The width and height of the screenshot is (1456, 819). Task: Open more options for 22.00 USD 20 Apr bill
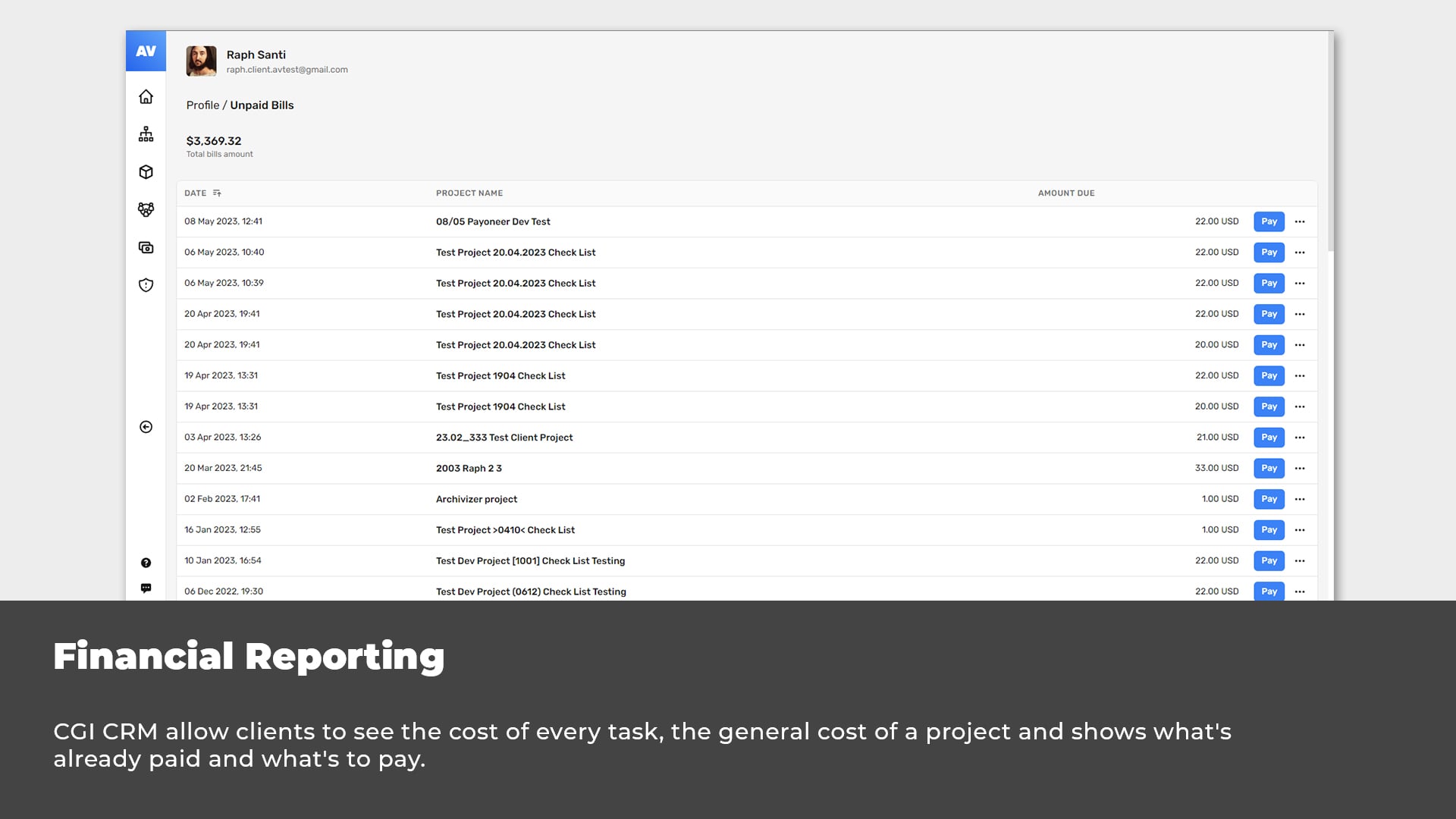point(1300,314)
